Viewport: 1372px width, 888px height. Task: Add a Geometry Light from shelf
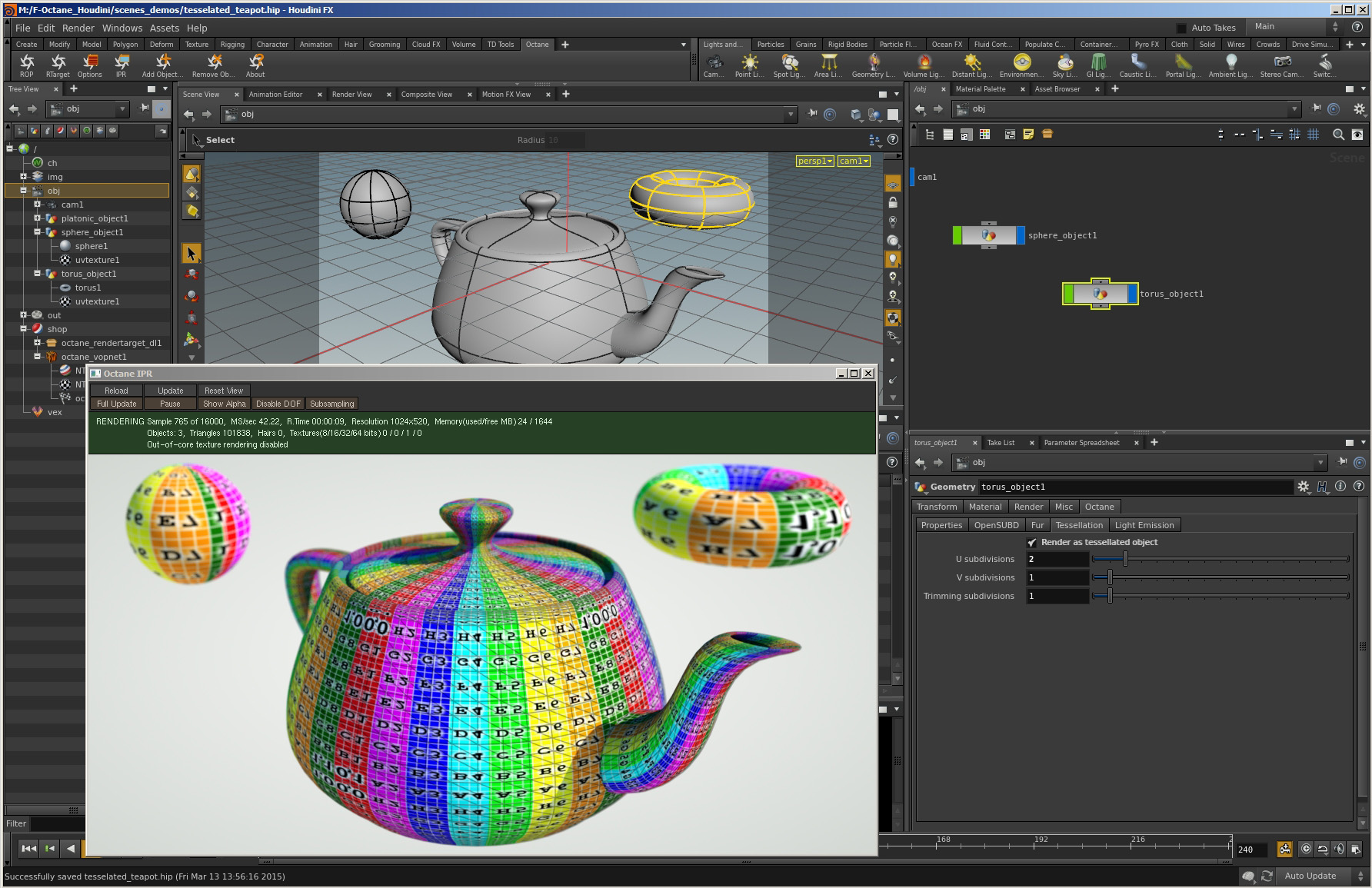tap(874, 65)
